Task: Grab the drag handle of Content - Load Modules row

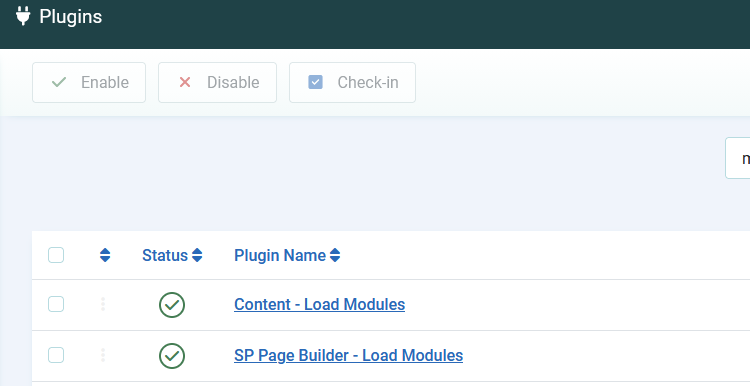Action: (103, 304)
